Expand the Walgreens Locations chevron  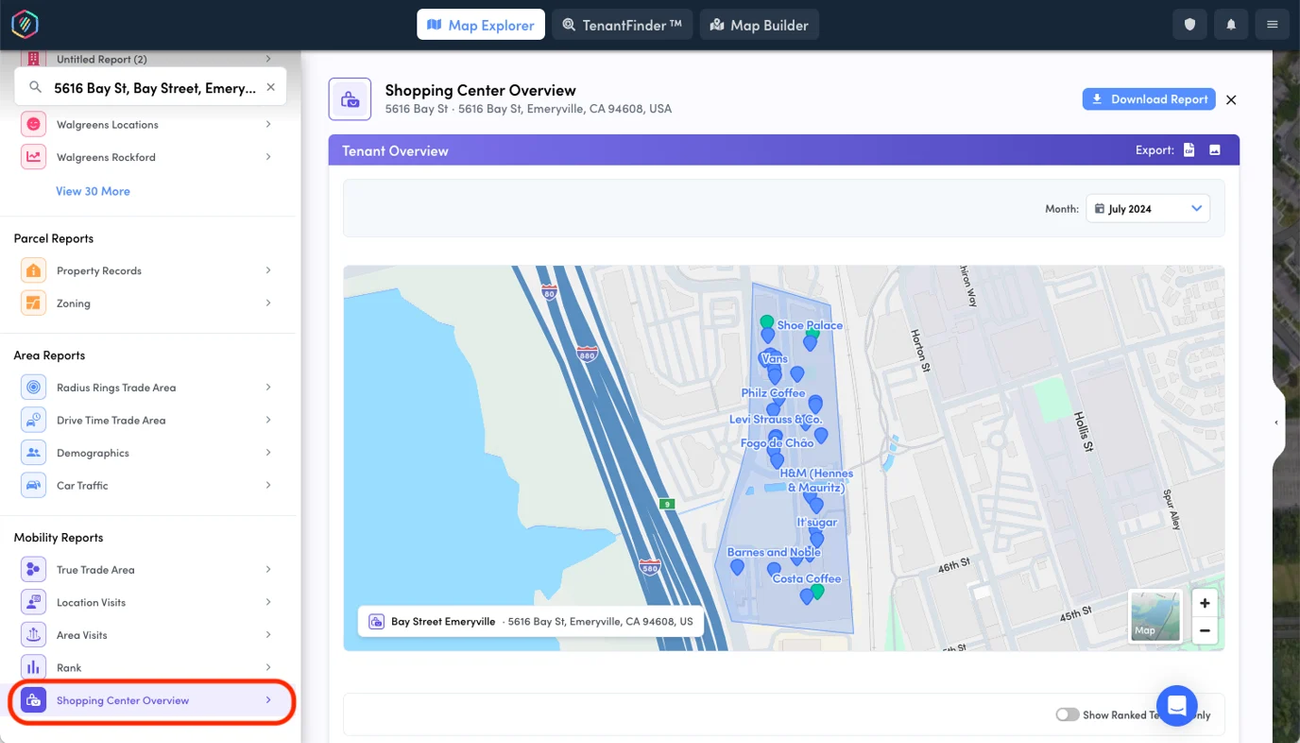point(268,125)
